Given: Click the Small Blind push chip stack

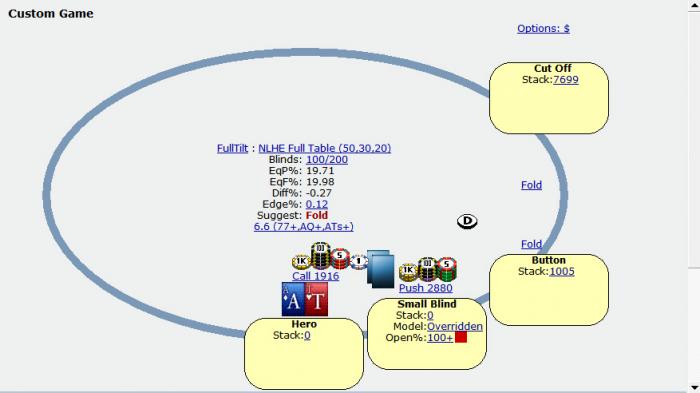Looking at the screenshot, I should tap(428, 269).
